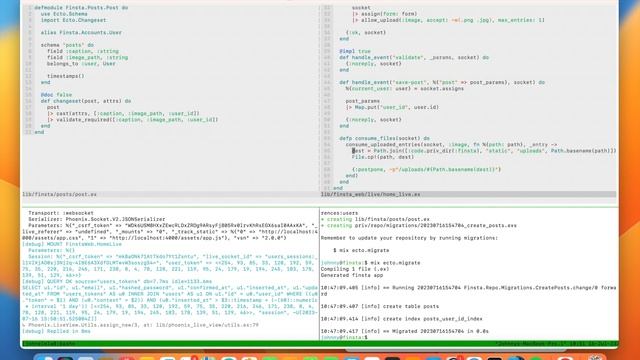The width and height of the screenshot is (640, 360).
Task: Click the '|> Map.put("user_id", user.id)' line
Action: coord(392,107)
